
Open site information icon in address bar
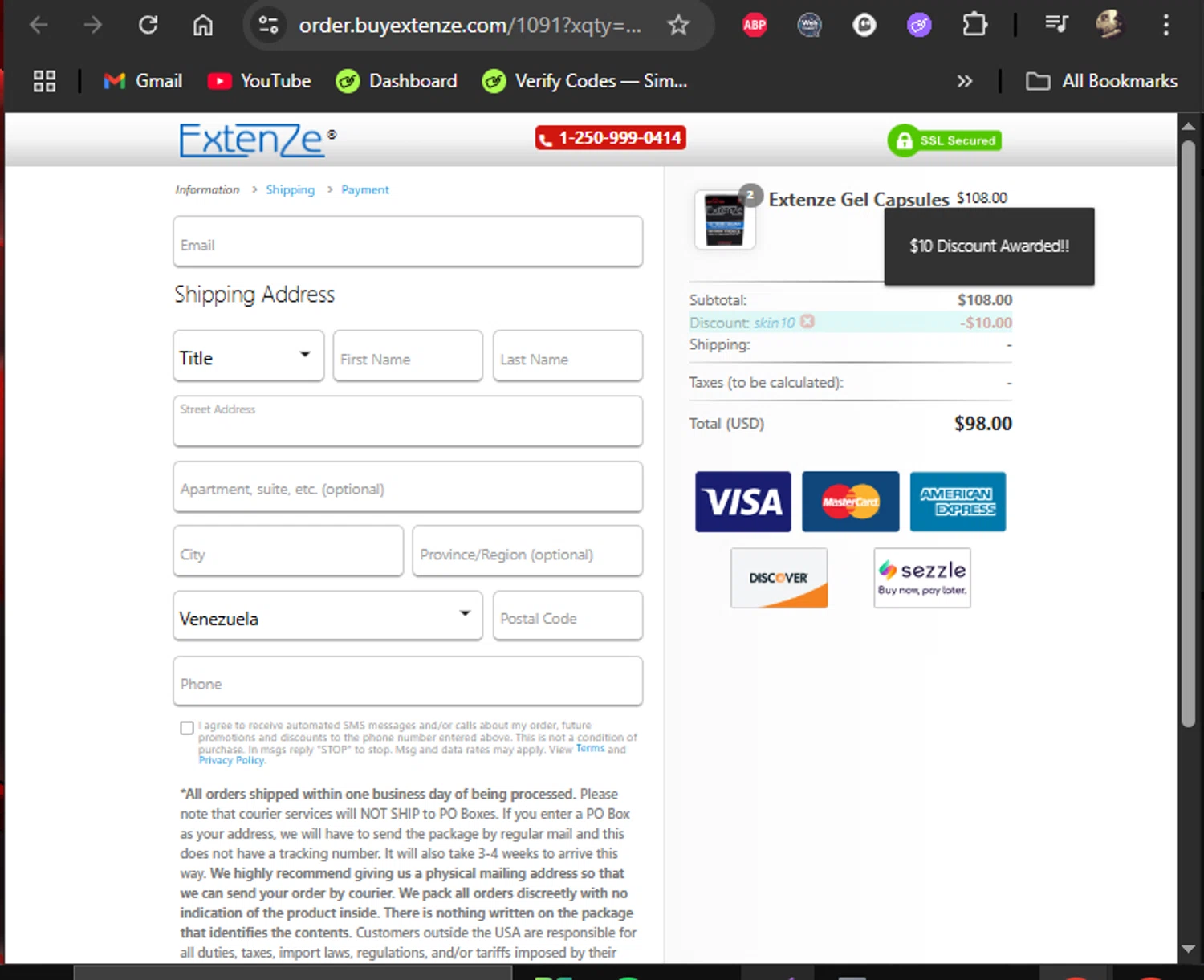pos(268,26)
